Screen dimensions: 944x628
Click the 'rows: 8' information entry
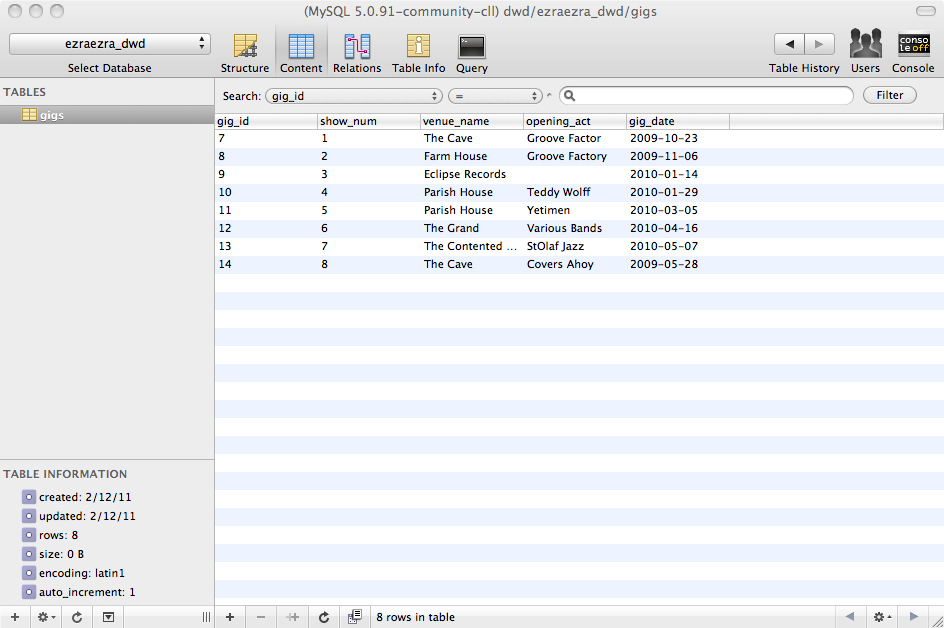coord(58,535)
